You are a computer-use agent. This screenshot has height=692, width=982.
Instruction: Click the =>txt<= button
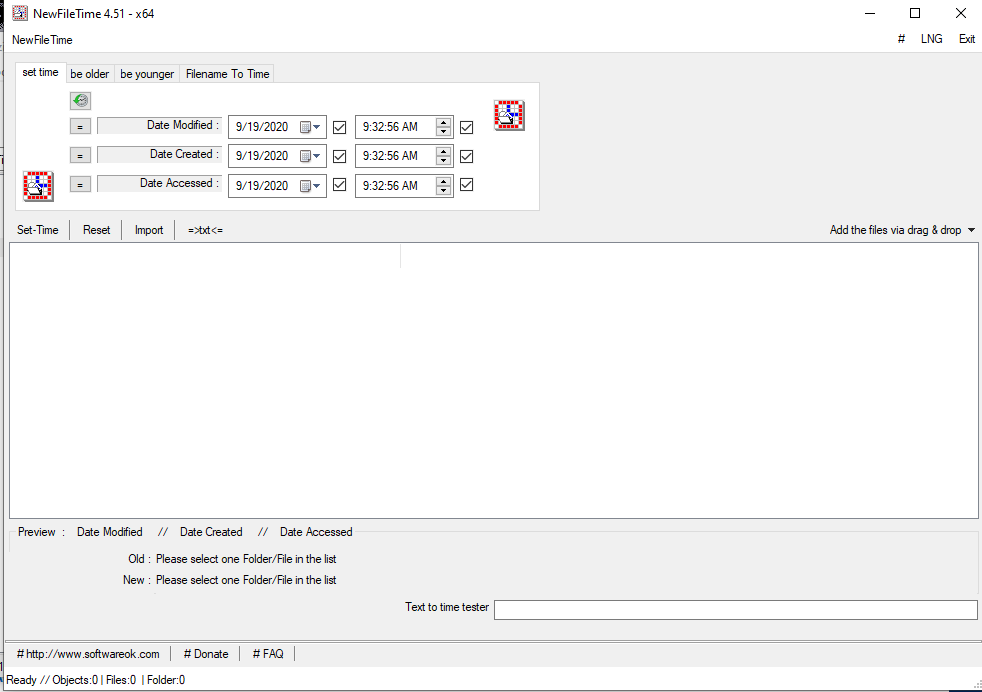click(x=205, y=230)
